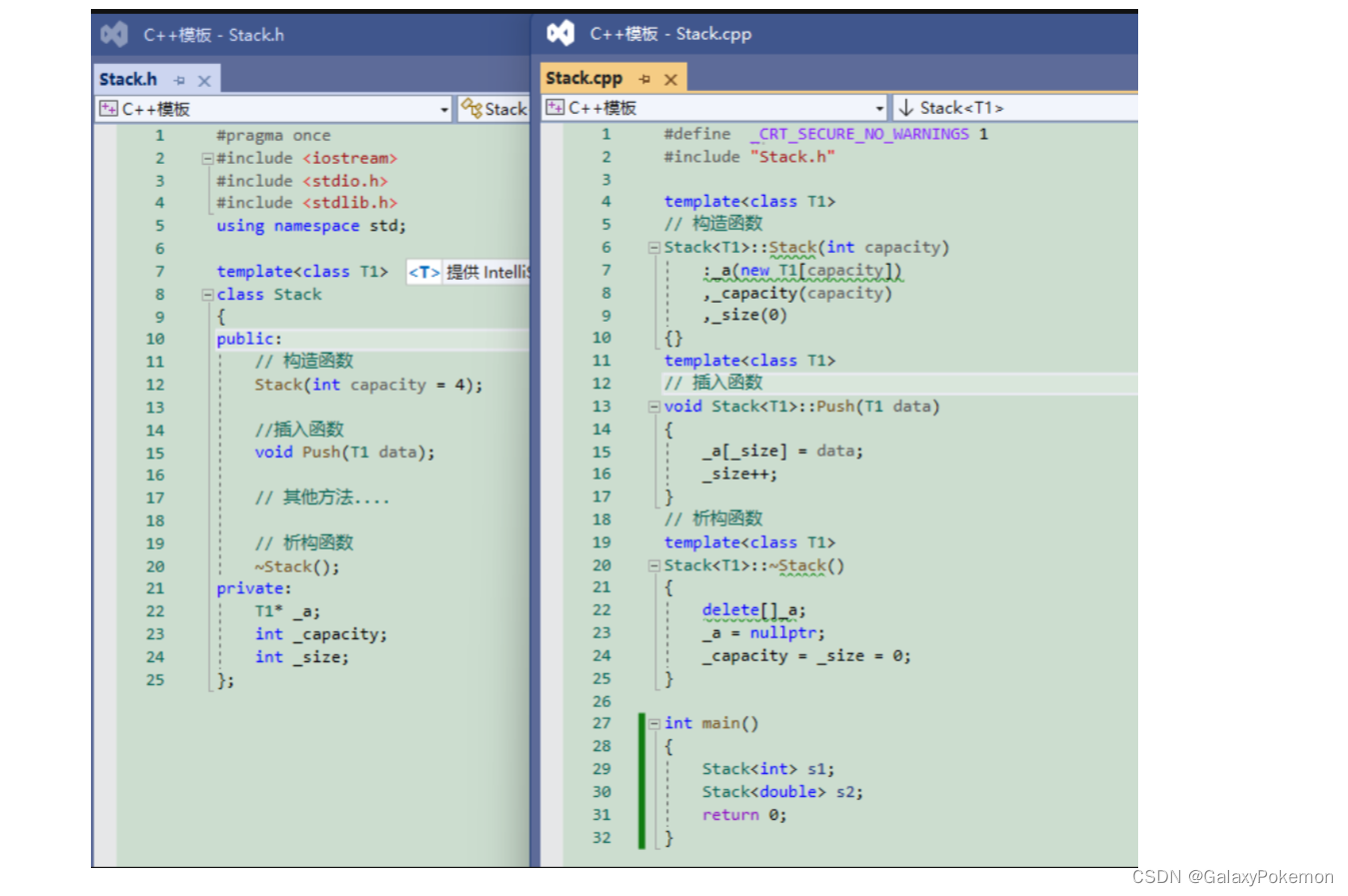
Task: Click "<iostream>" in the include line
Action: tap(351, 158)
